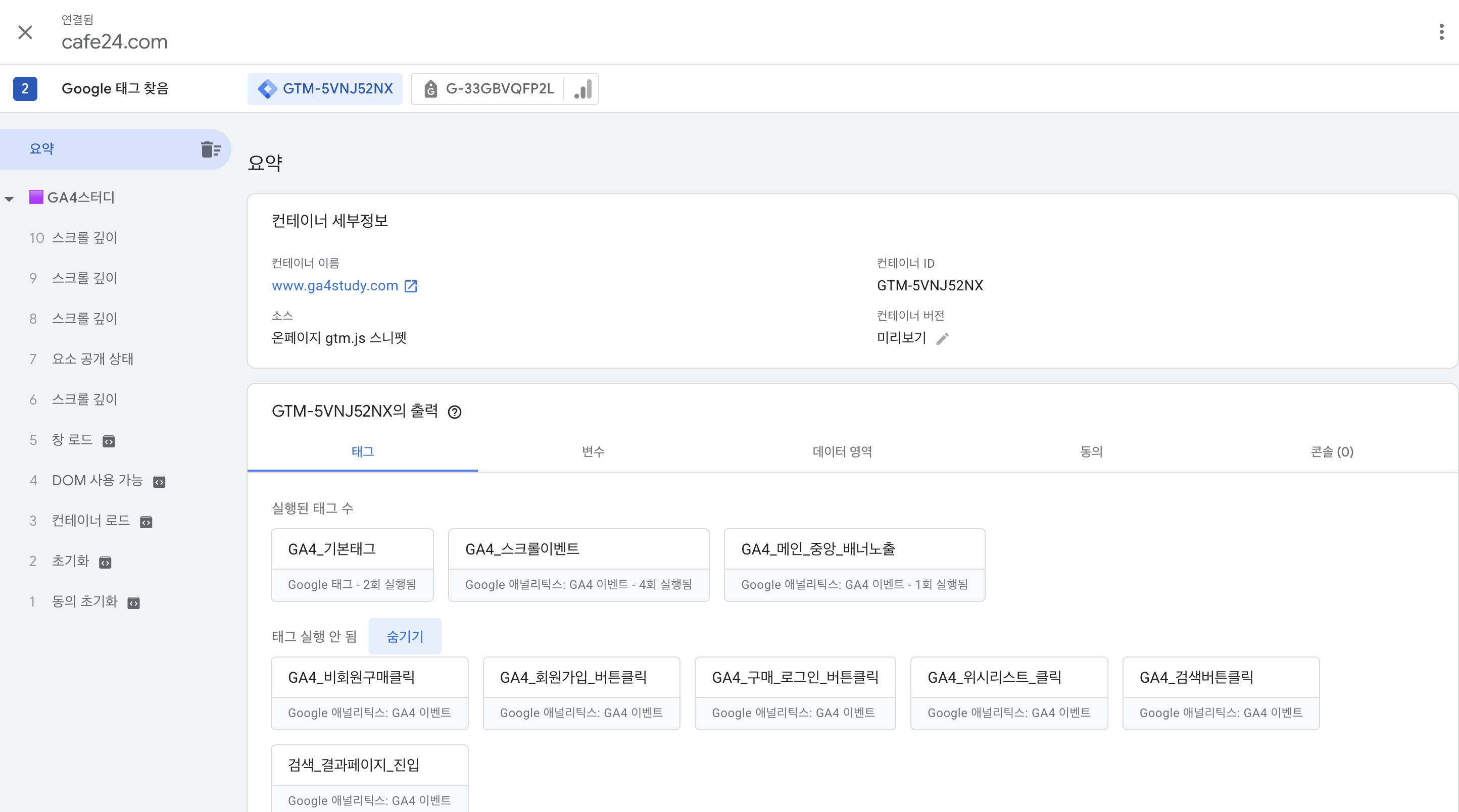Viewport: 1459px width, 812px height.
Task: Open the GA4_검색버튼클릭 unfired tag card
Action: 1221,693
